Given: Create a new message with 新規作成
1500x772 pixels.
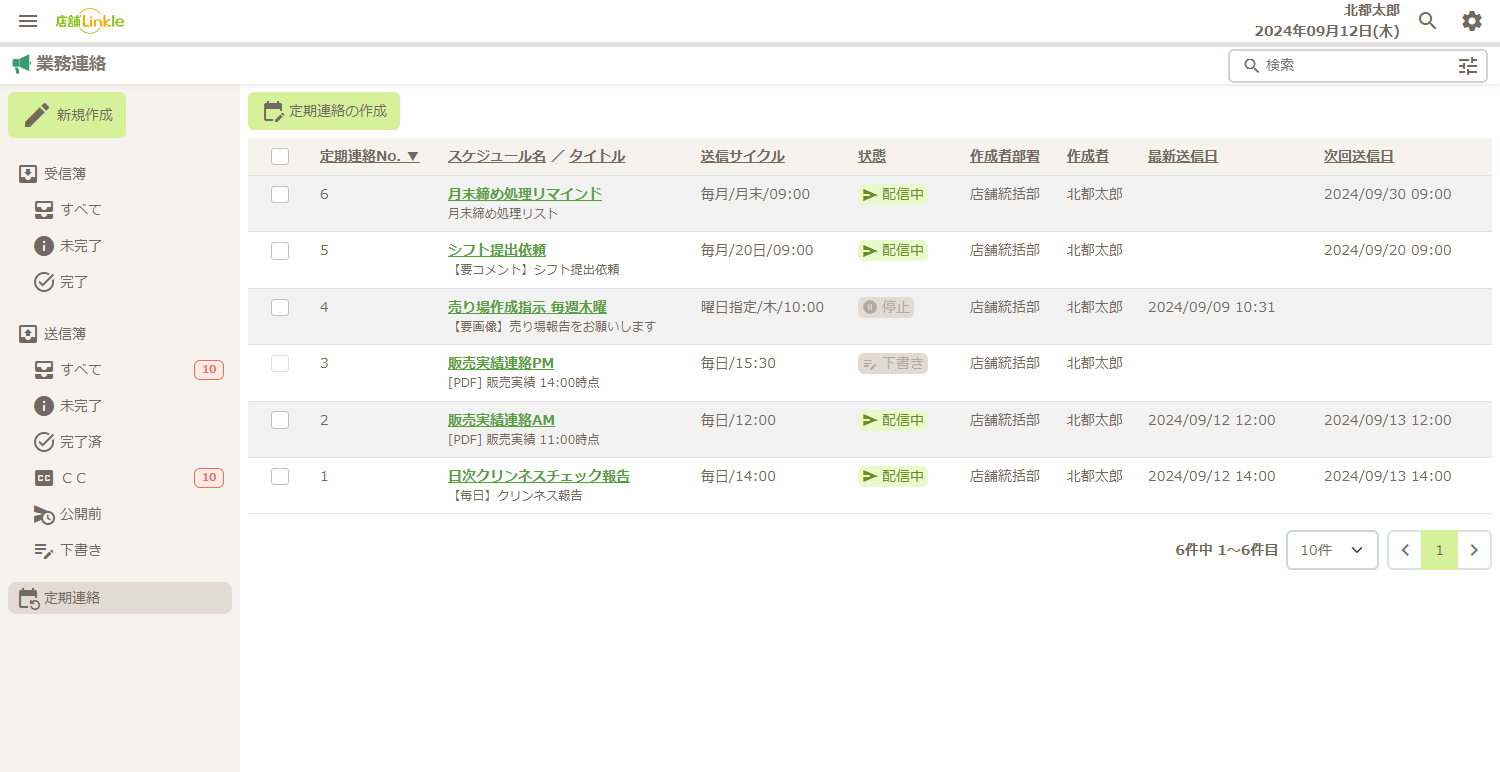Looking at the screenshot, I should coord(67,115).
